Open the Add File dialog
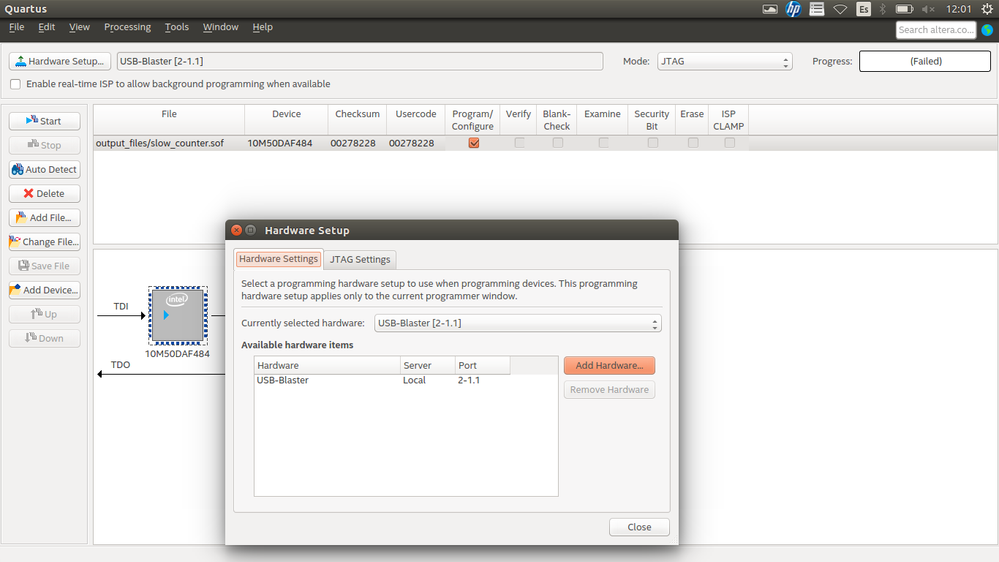 click(x=45, y=218)
